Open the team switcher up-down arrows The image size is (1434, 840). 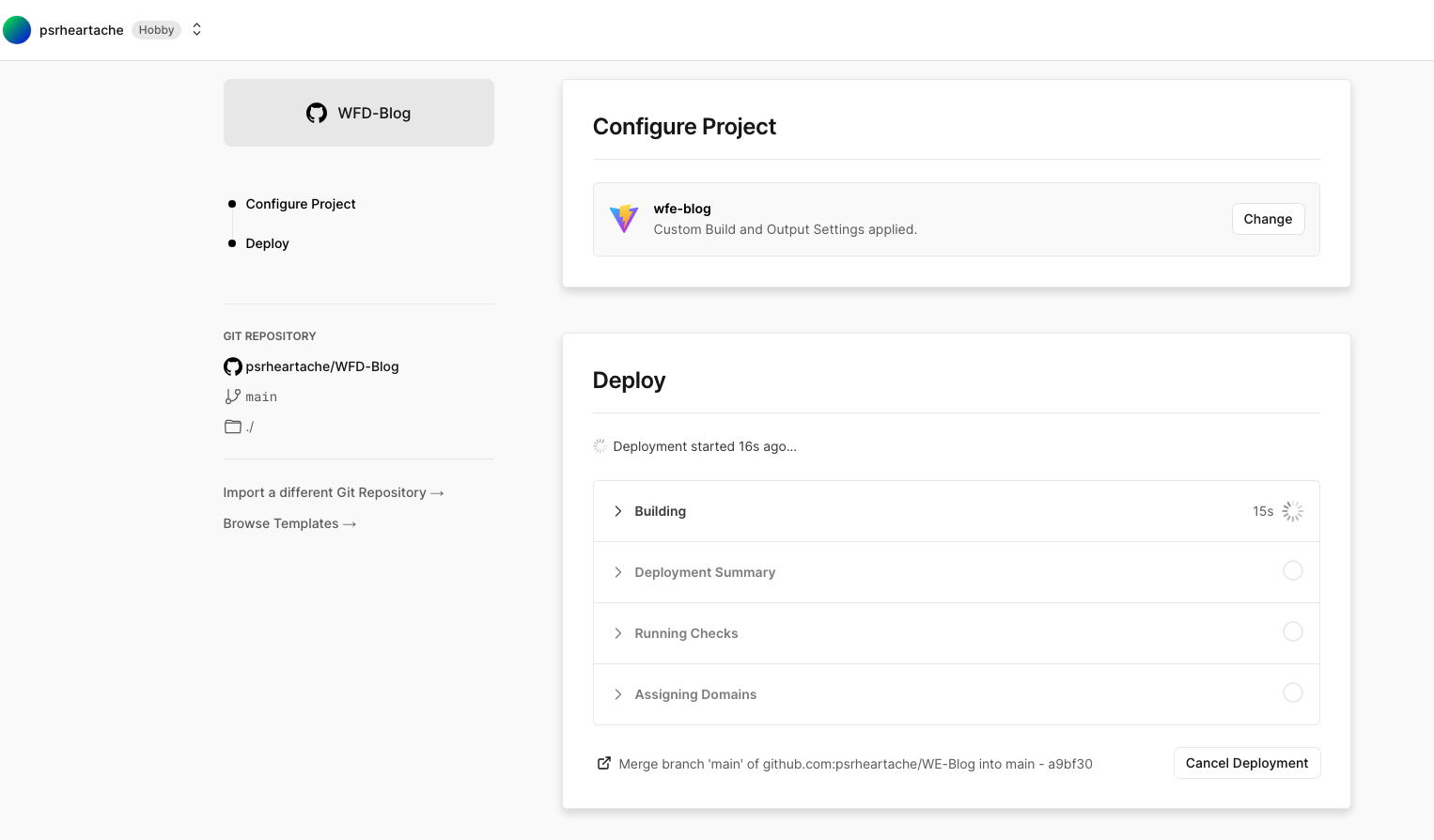[x=196, y=30]
